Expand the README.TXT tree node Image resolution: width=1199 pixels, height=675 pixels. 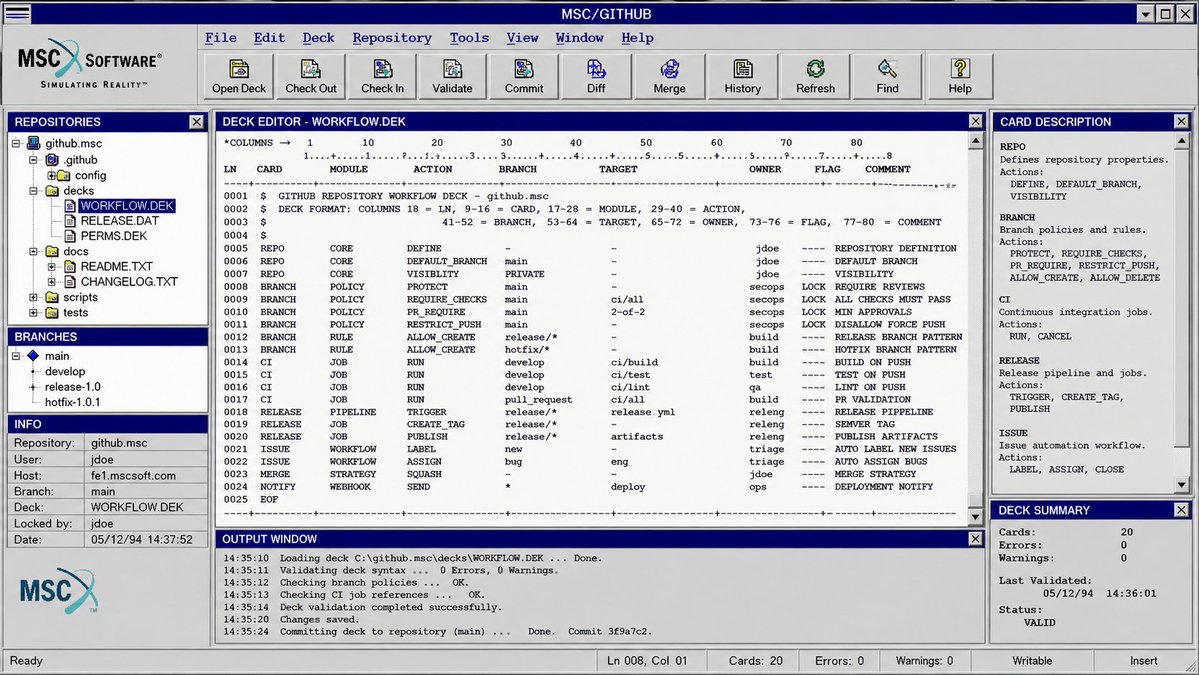tap(51, 266)
